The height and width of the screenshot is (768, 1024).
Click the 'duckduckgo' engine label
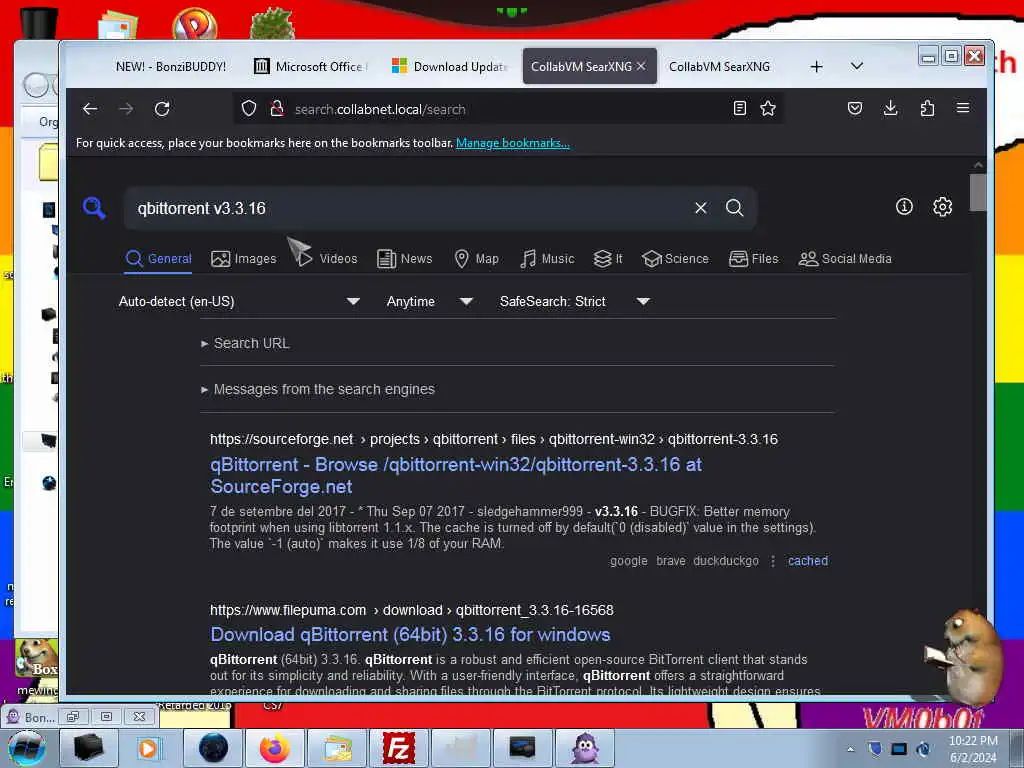726,561
